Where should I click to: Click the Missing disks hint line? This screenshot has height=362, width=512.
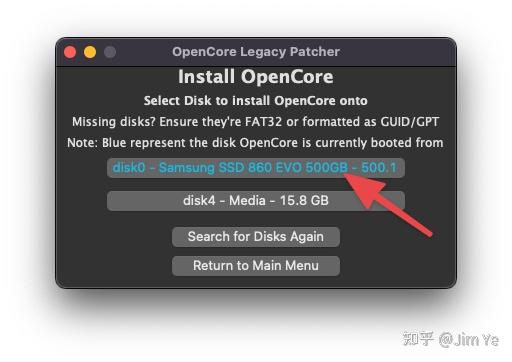[256, 122]
